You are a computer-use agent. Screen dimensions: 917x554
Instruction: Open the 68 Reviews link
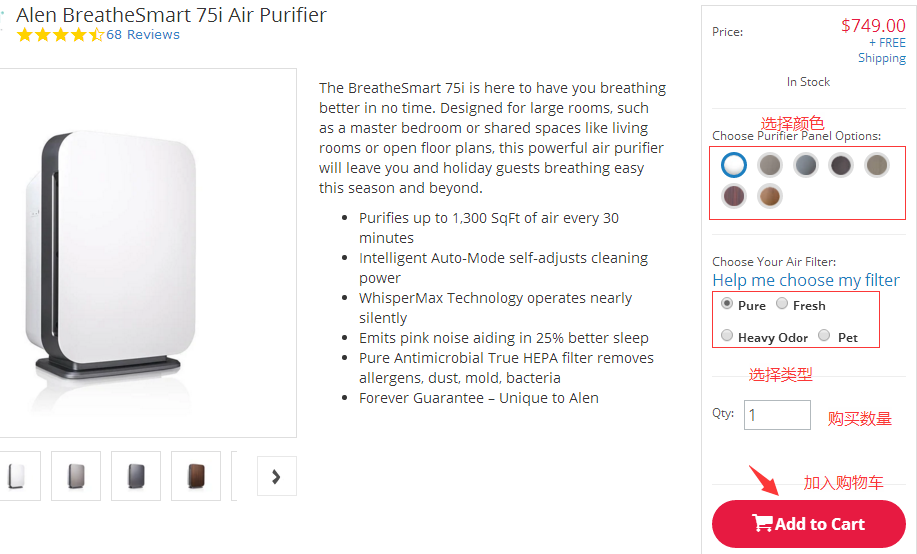click(143, 35)
